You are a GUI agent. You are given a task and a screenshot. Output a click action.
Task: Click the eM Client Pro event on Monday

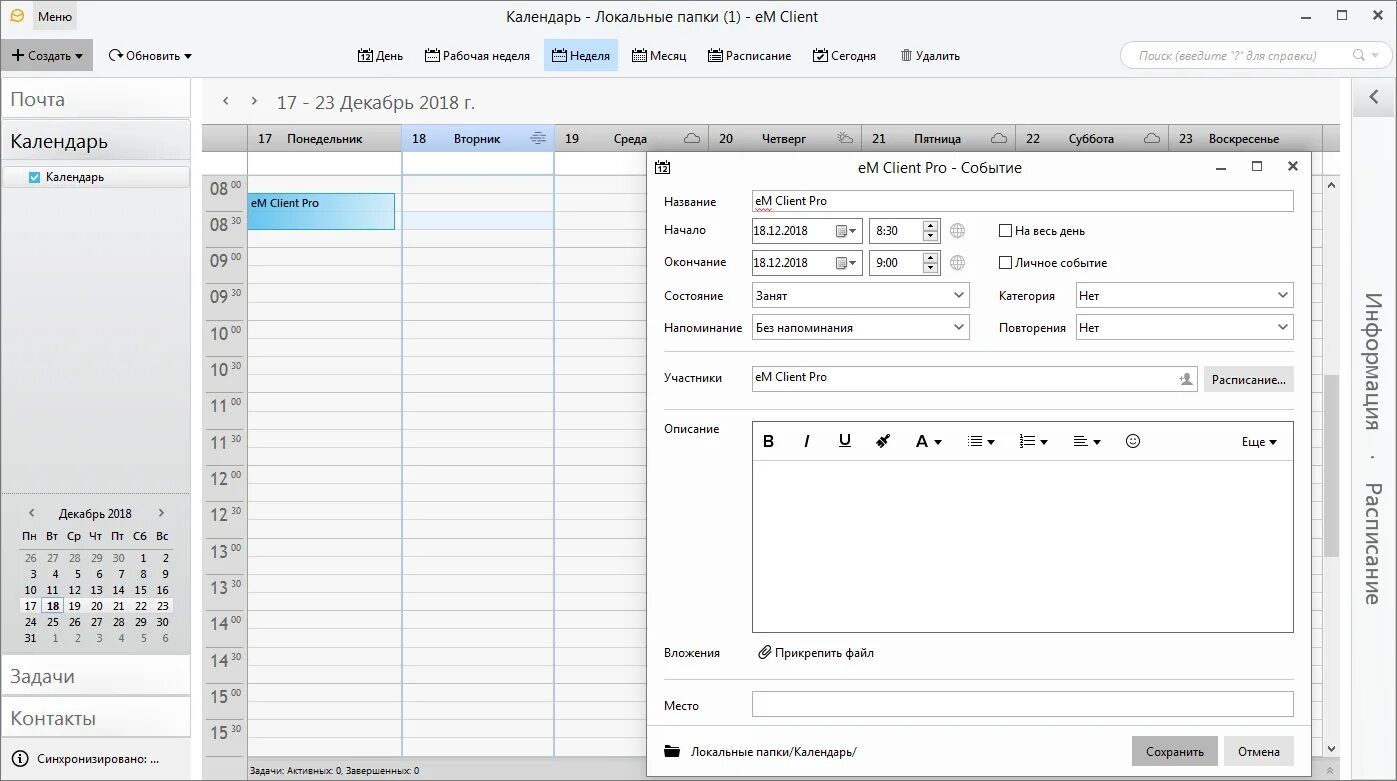(x=321, y=211)
